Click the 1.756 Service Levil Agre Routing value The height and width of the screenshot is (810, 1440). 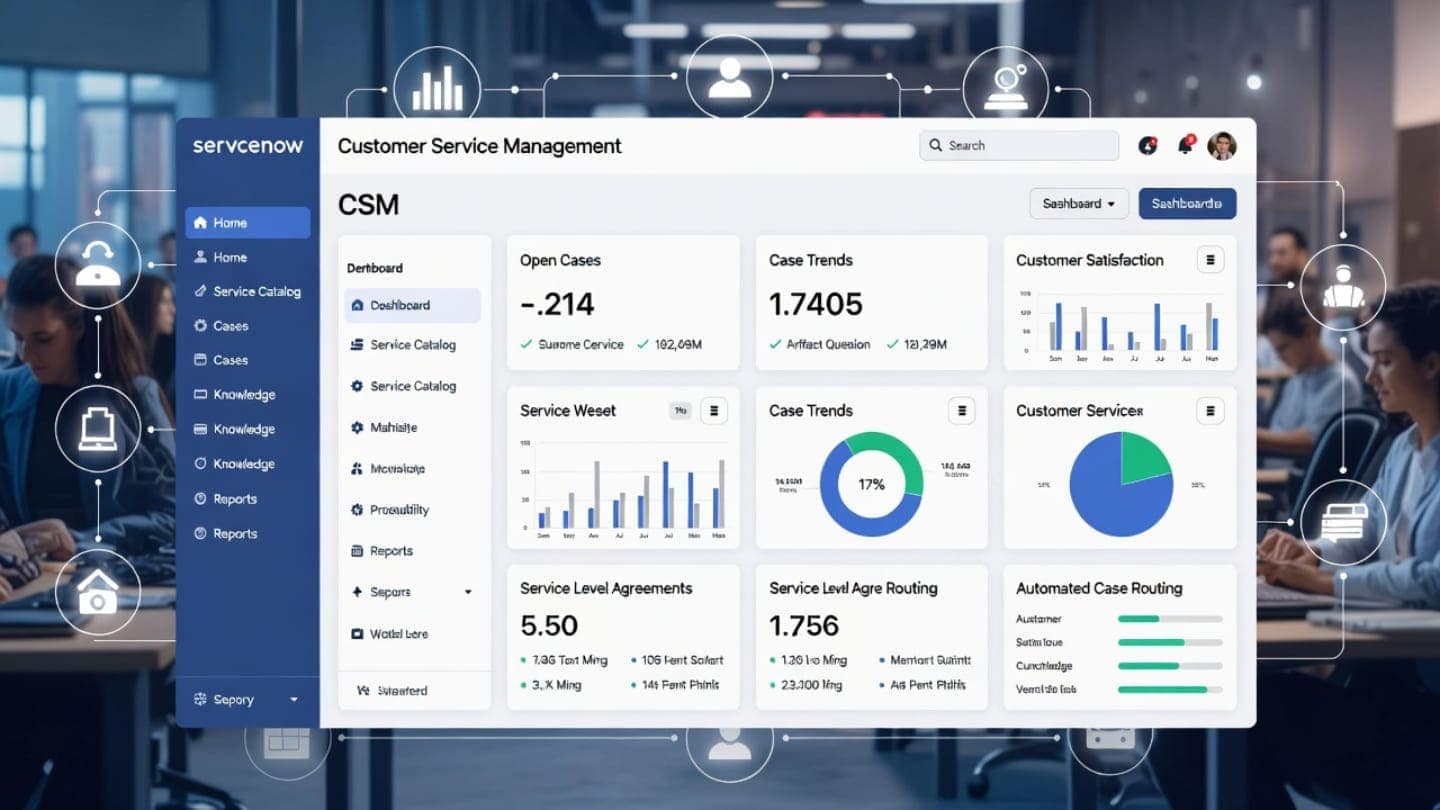[804, 626]
